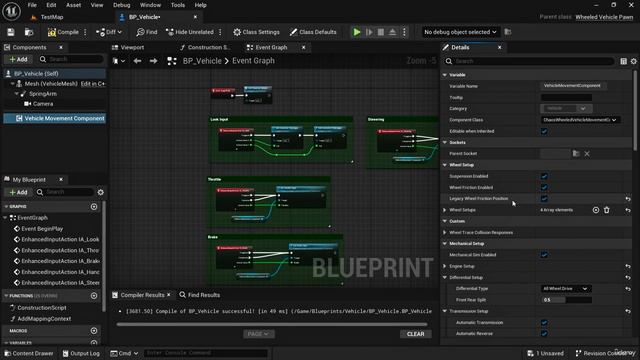640x360 pixels.
Task: Toggle Wheel Friction Enabled checkbox
Action: pyautogui.click(x=544, y=187)
